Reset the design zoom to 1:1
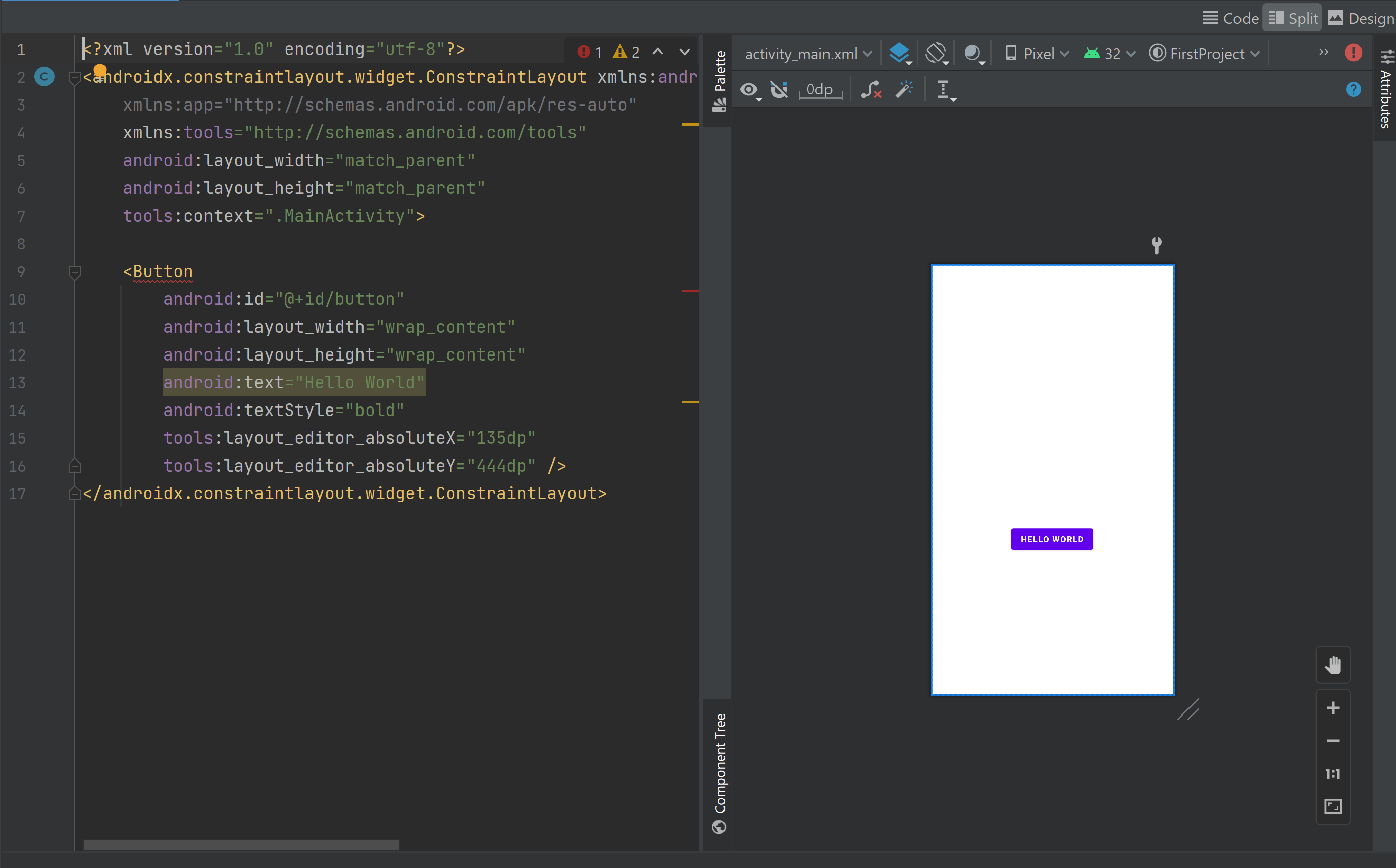The image size is (1396, 868). tap(1332, 773)
